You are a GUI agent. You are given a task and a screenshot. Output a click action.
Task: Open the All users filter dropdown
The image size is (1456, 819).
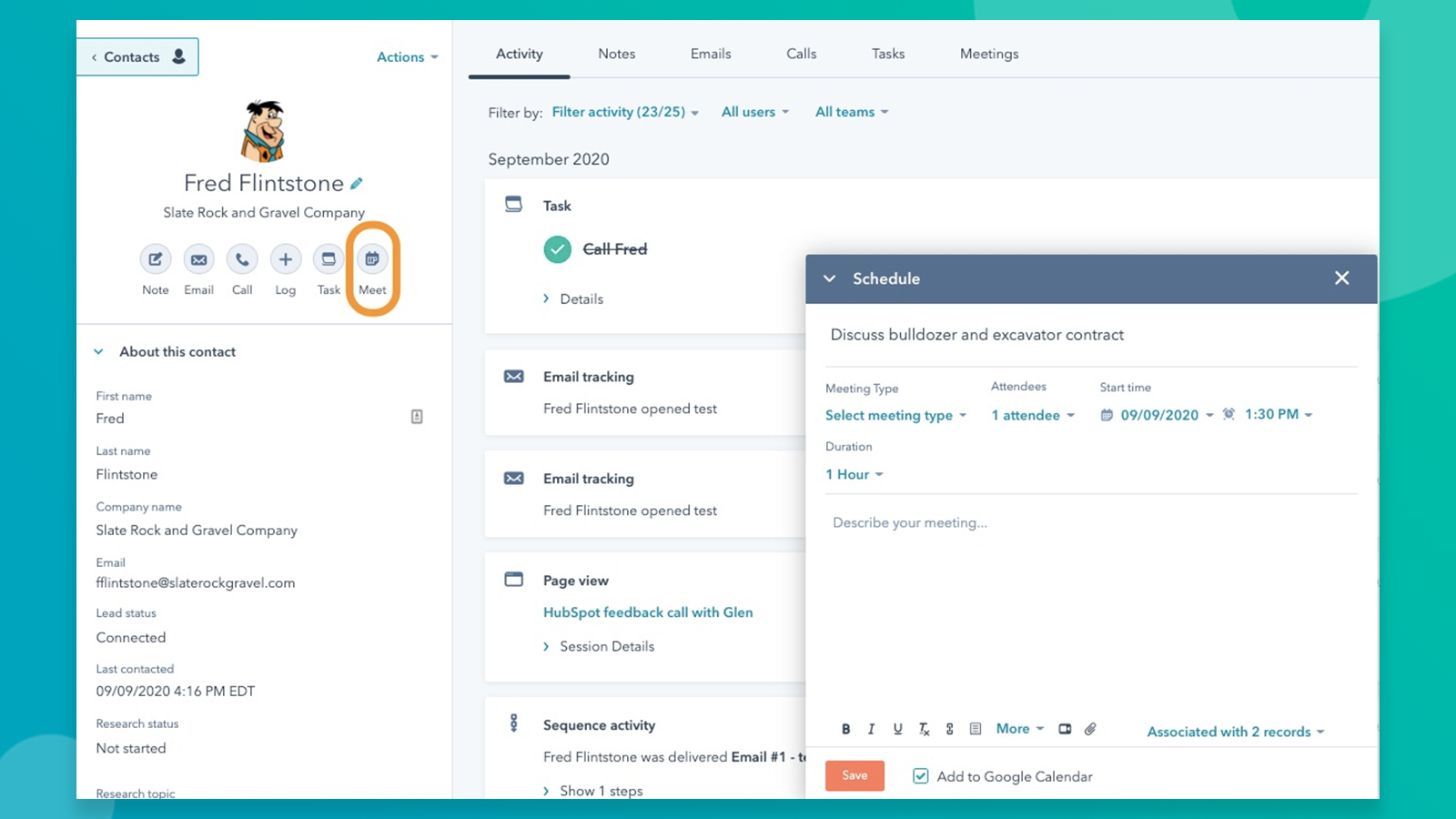click(755, 112)
